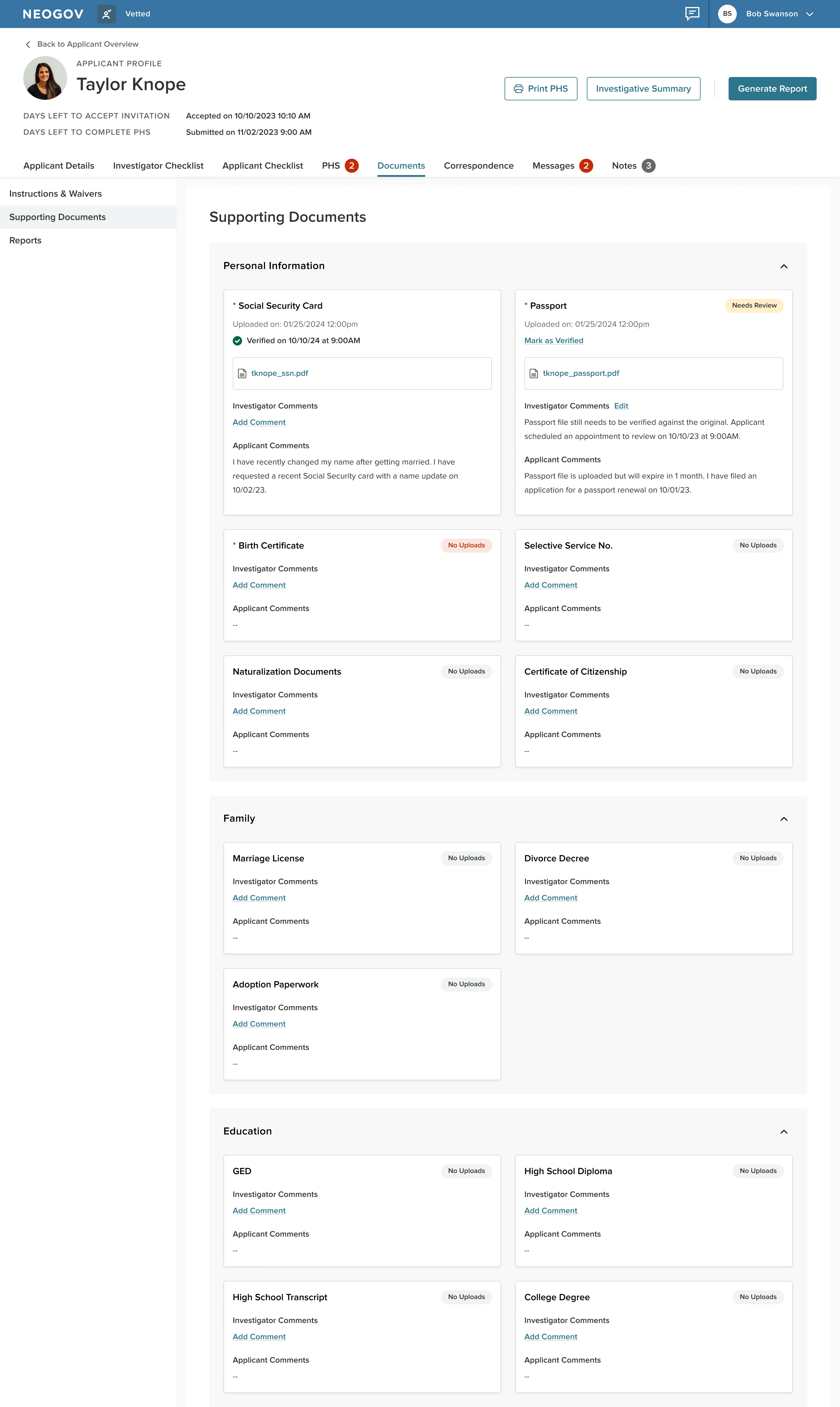Click the Social Security Card title
Viewport: 840px width, 1407px height.
click(280, 306)
